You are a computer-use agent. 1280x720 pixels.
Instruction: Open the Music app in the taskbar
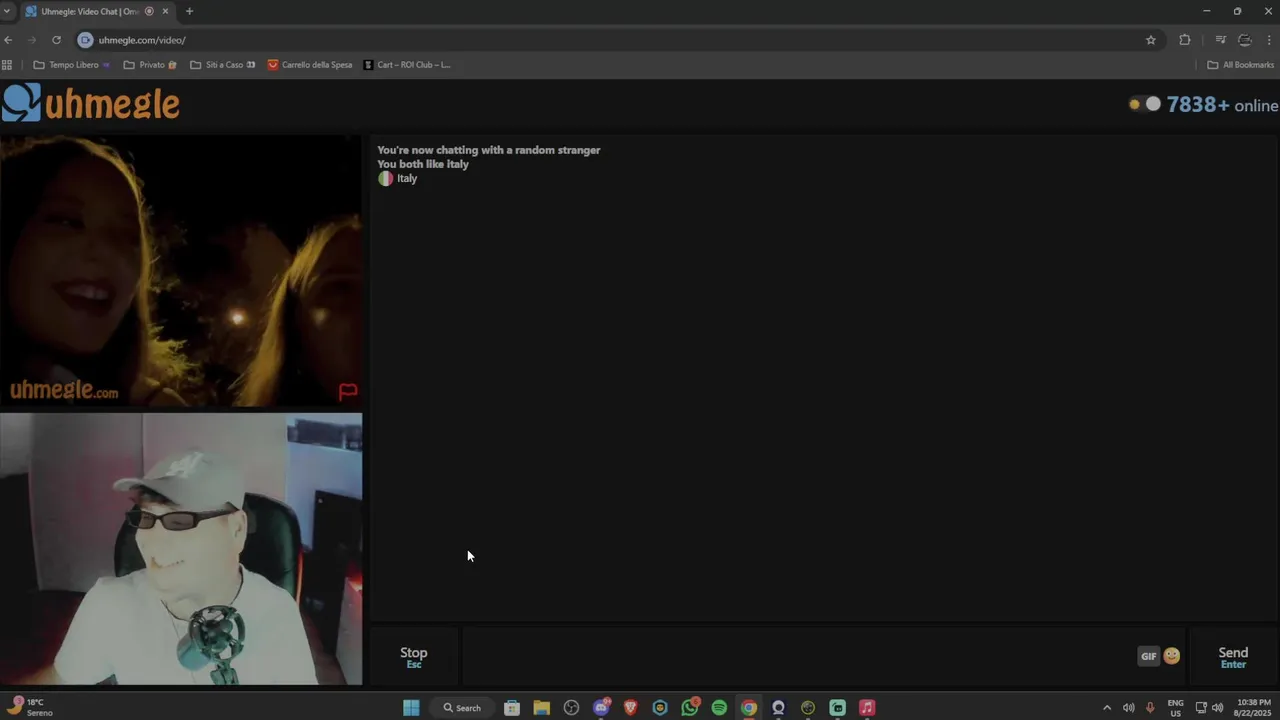[867, 708]
